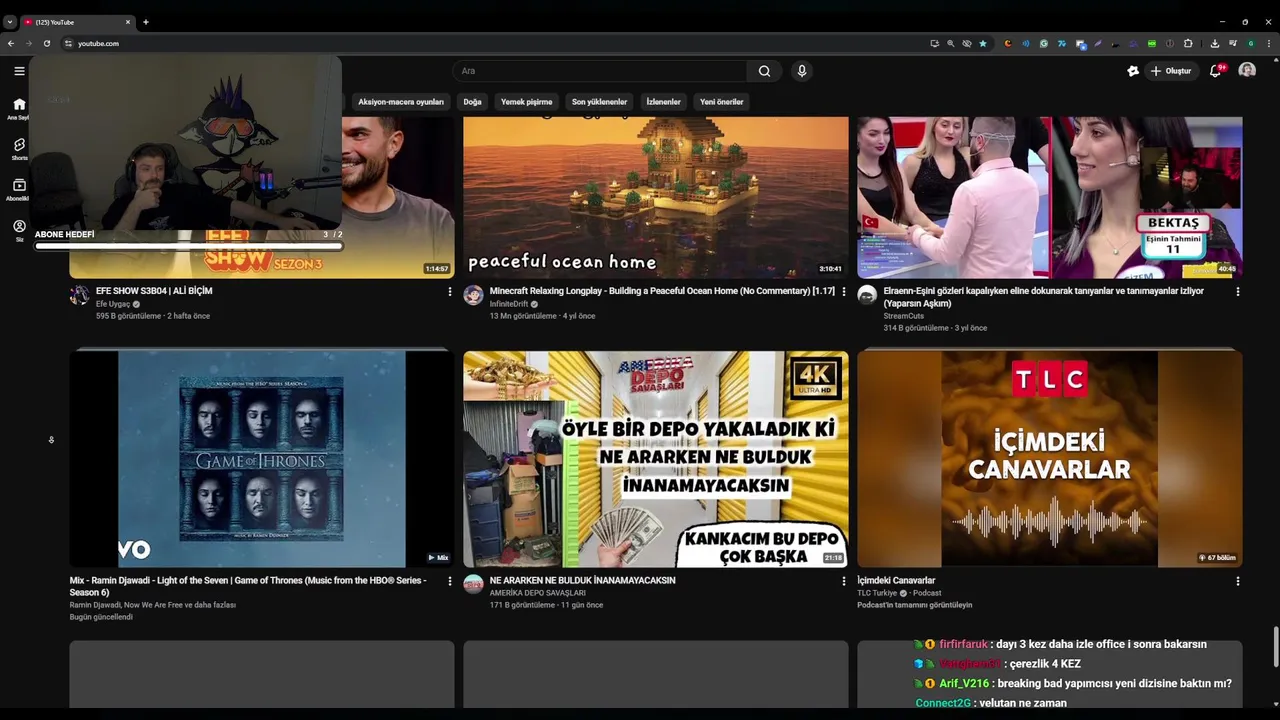The height and width of the screenshot is (720, 1280).
Task: Select the Doğa filter chip
Action: tap(472, 102)
